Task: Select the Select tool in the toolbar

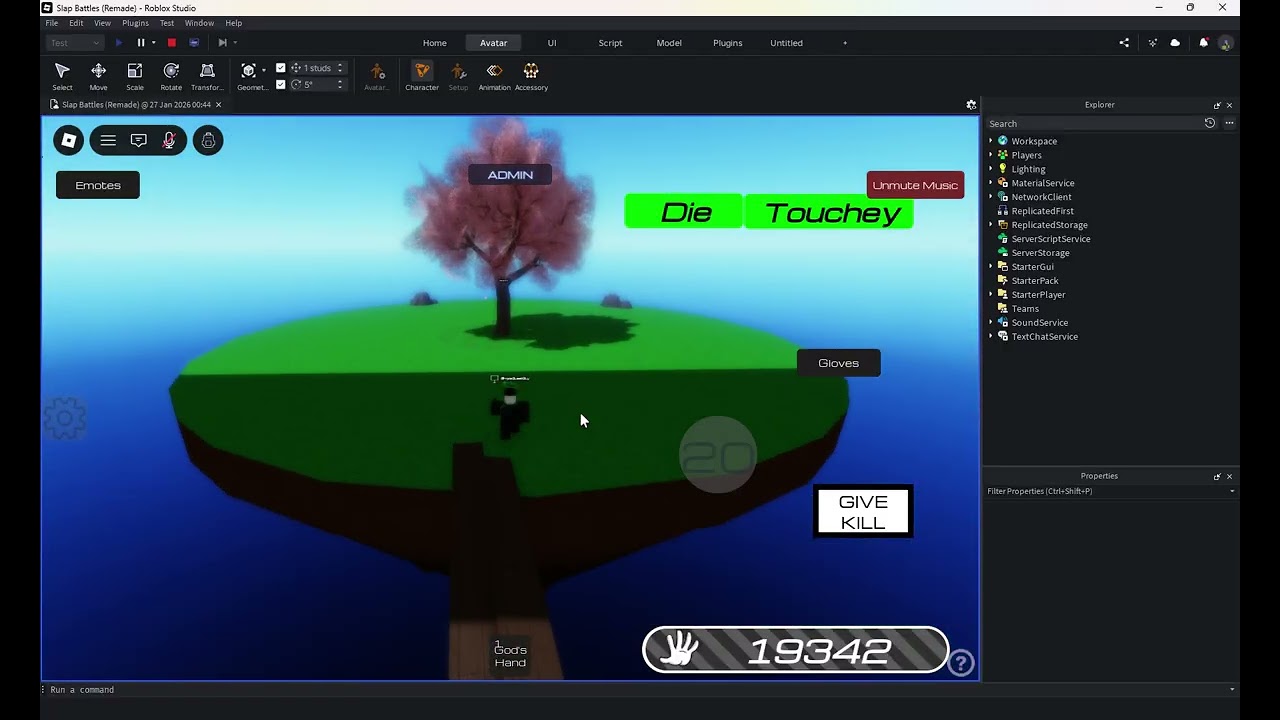Action: click(62, 76)
